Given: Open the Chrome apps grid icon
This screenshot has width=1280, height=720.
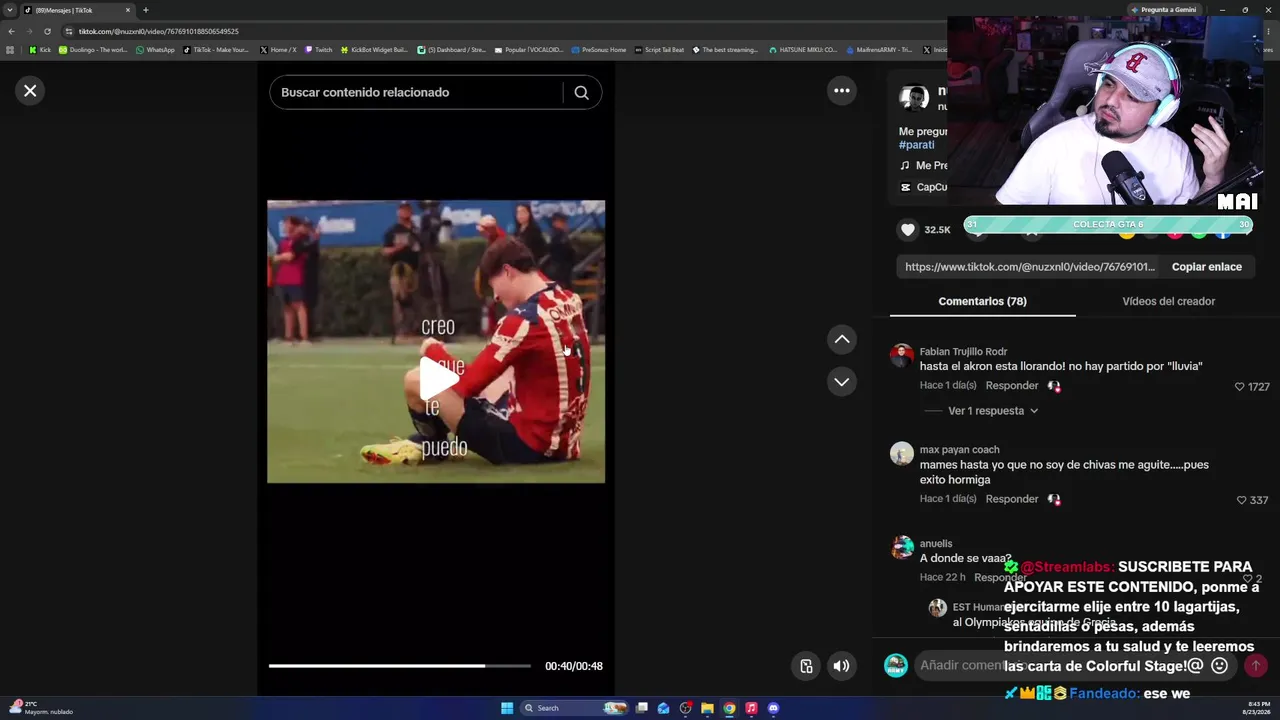Looking at the screenshot, I should point(10,50).
